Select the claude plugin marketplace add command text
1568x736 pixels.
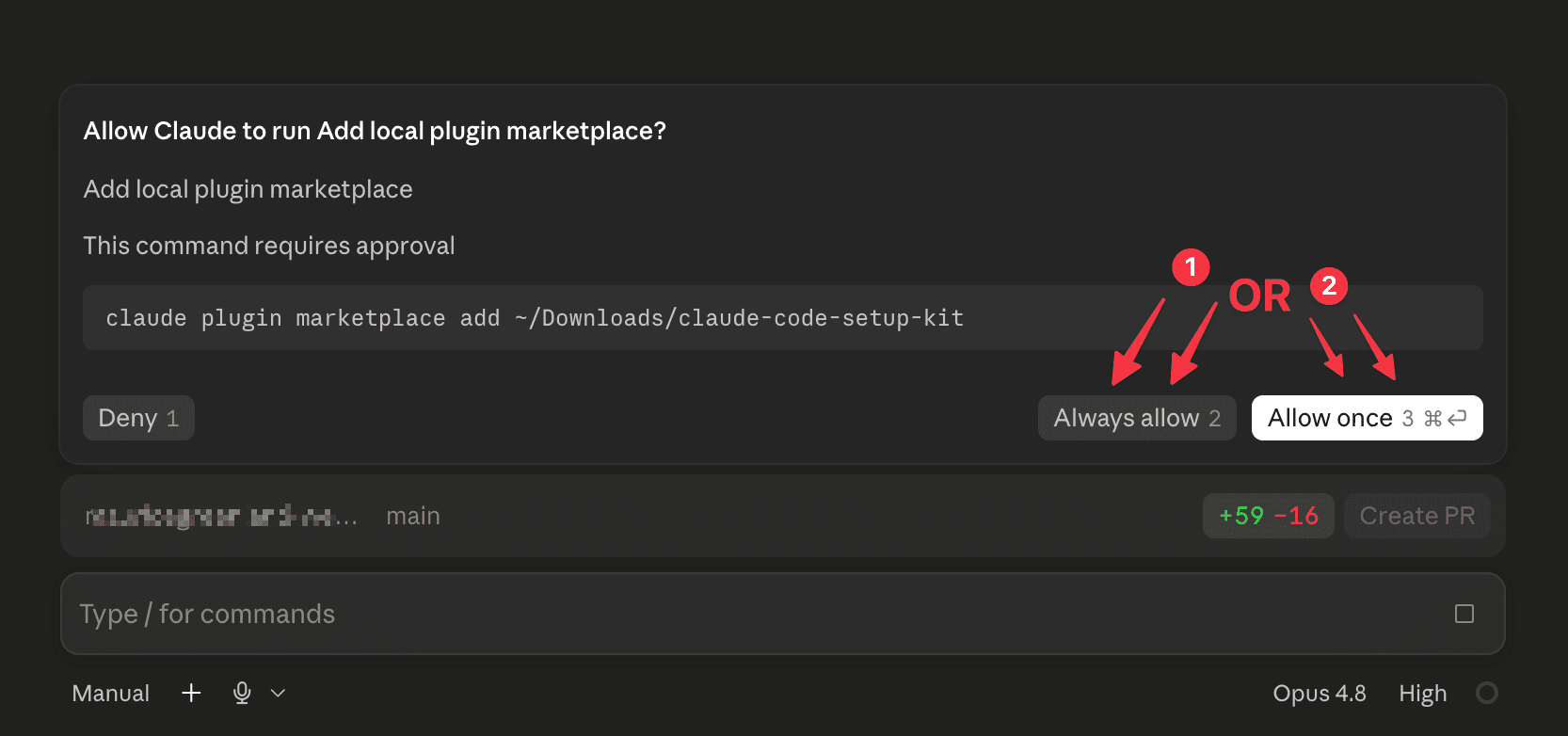pos(535,318)
